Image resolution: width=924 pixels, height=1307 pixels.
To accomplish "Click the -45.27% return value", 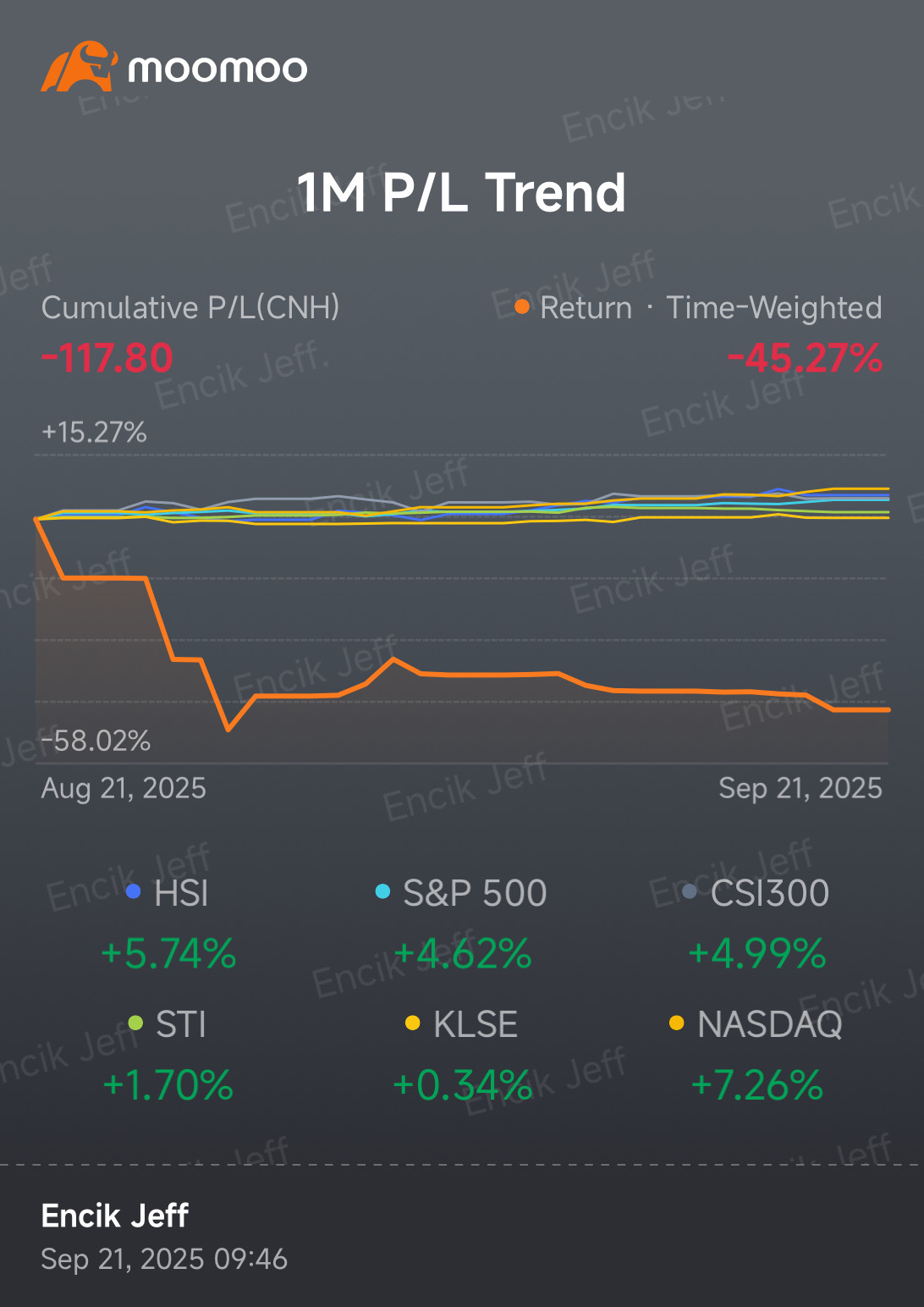I will point(804,358).
